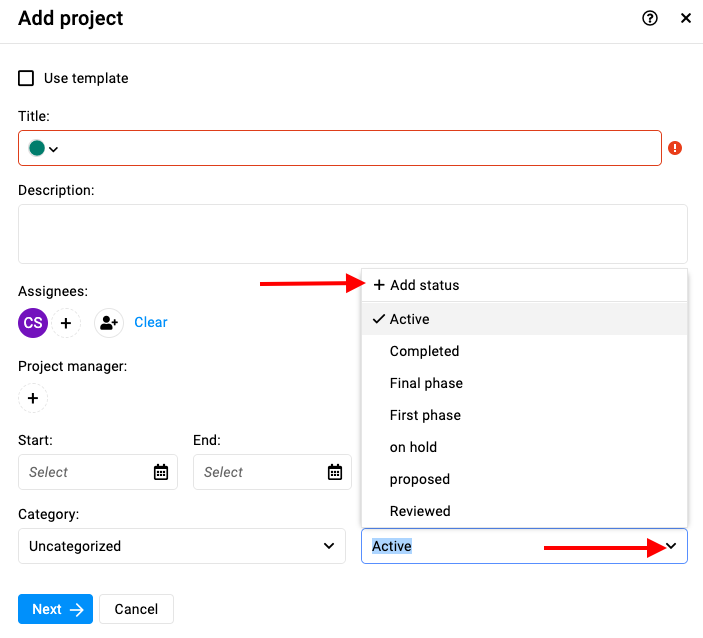
Task: Choose Add status option
Action: point(524,285)
